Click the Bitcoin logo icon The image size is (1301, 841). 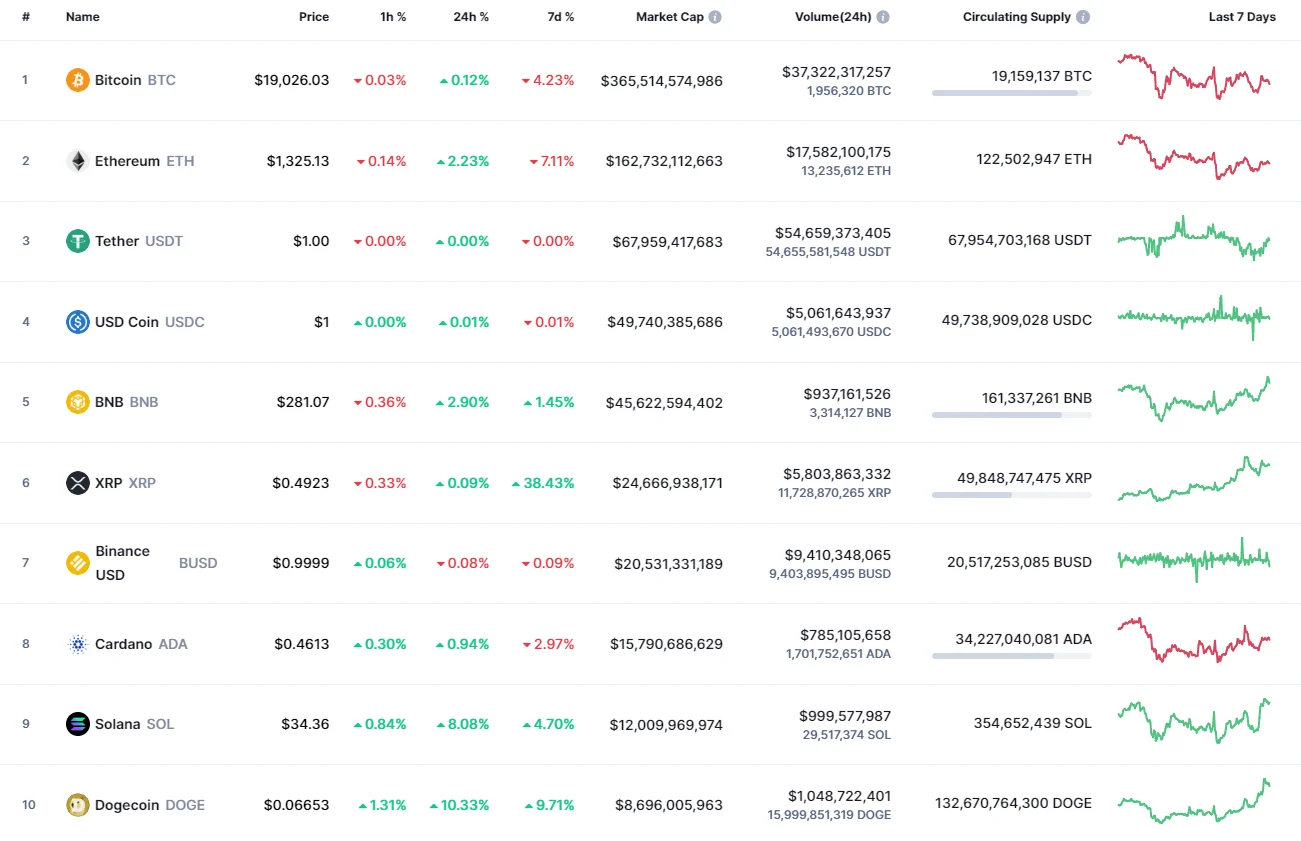(77, 79)
